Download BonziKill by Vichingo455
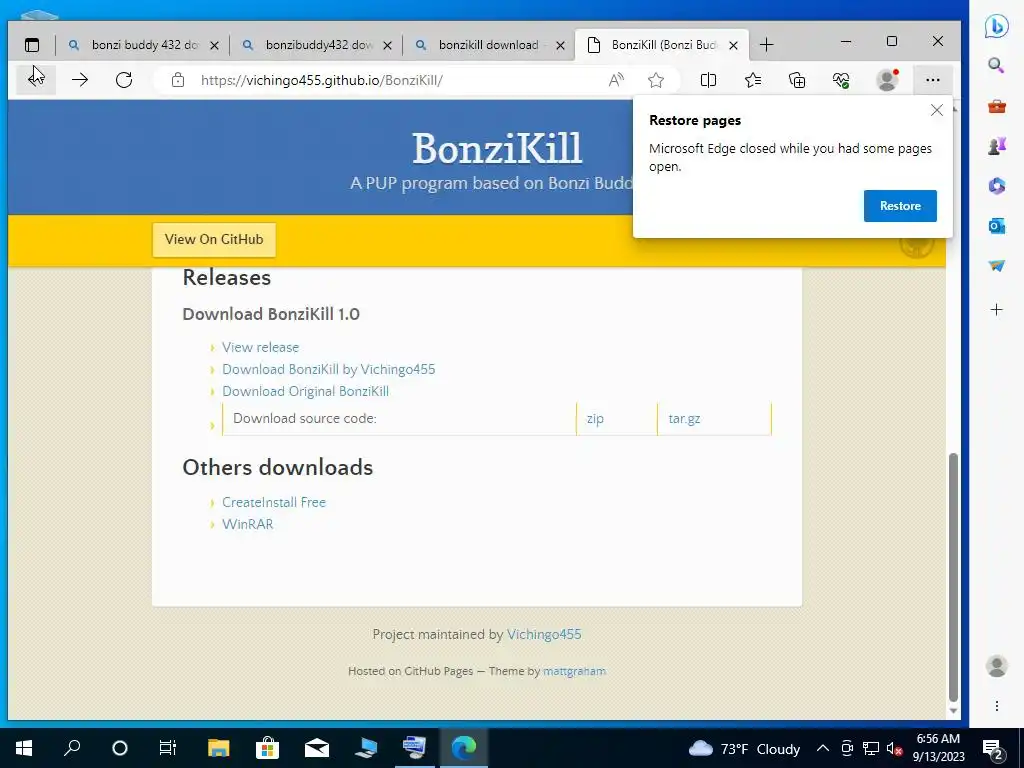1024x768 pixels. tap(328, 370)
